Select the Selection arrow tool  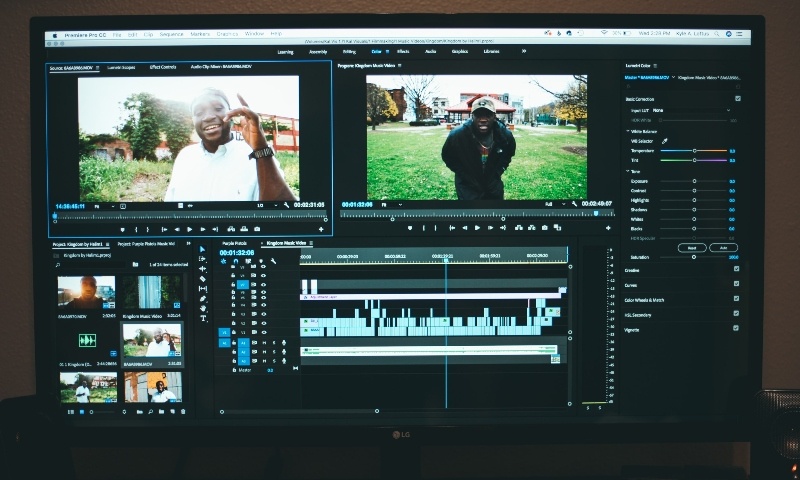(x=203, y=249)
